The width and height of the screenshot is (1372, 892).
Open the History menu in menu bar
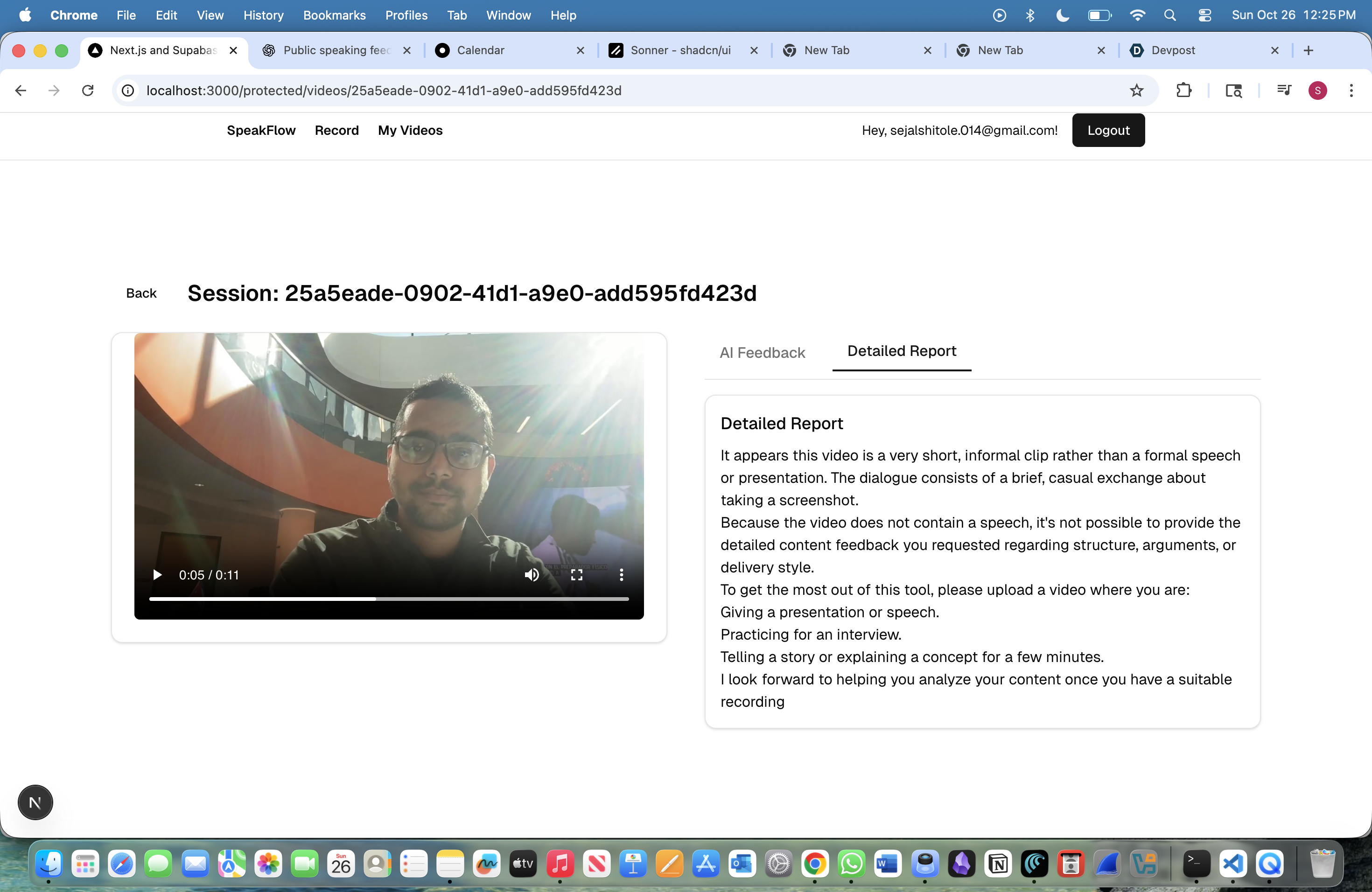(264, 15)
